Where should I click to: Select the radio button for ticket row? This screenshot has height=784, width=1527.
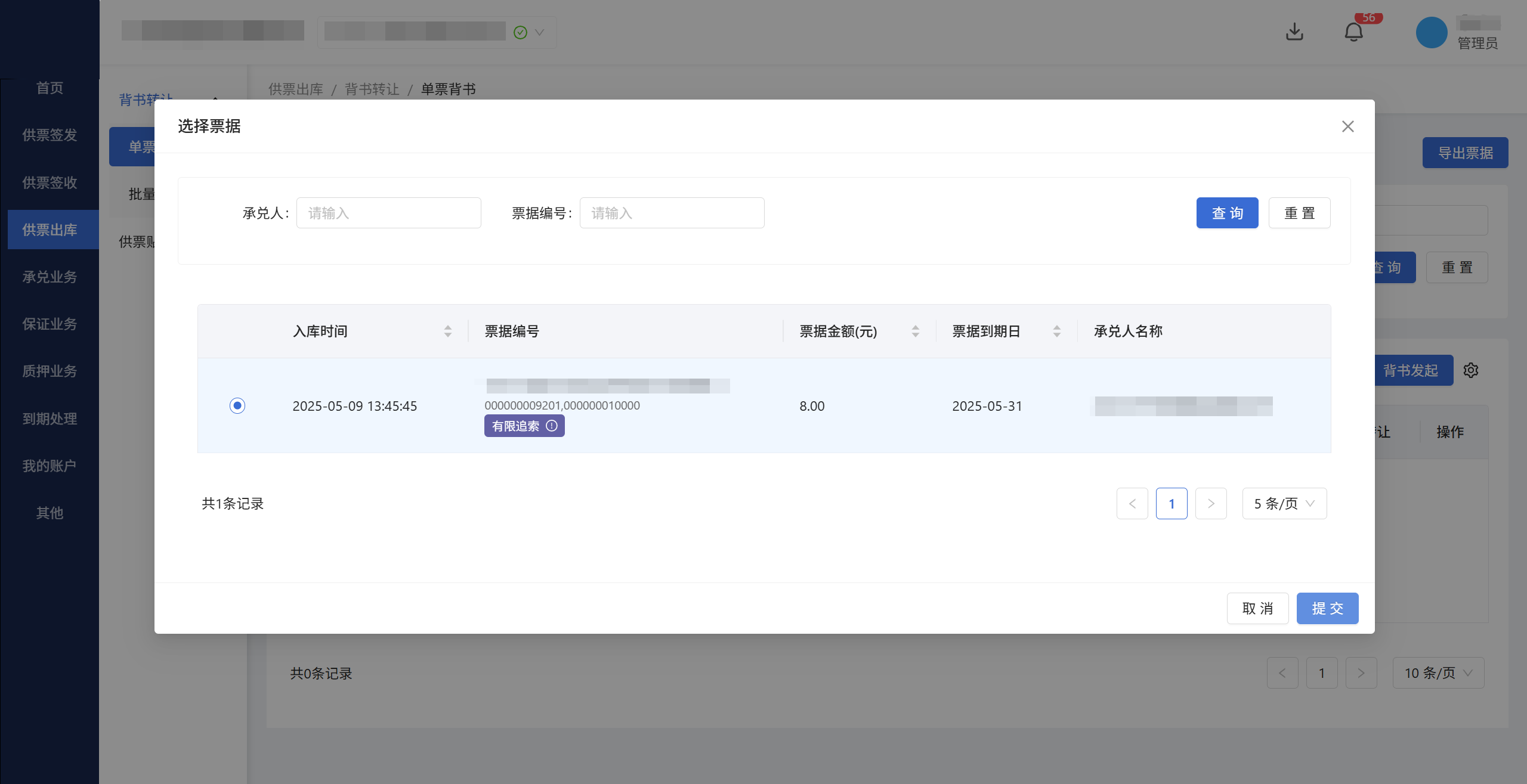click(x=237, y=406)
